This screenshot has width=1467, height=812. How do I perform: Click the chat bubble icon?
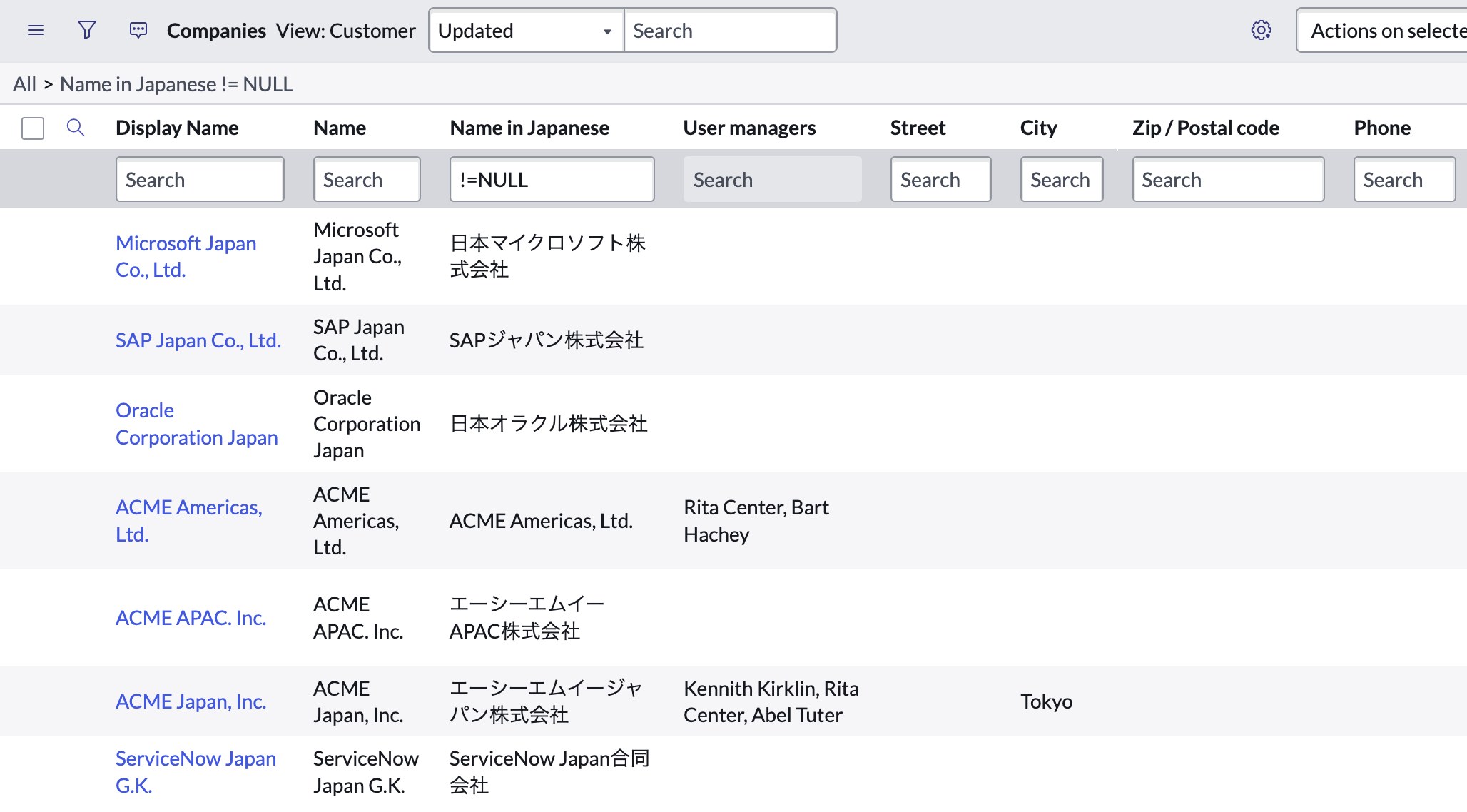[138, 30]
